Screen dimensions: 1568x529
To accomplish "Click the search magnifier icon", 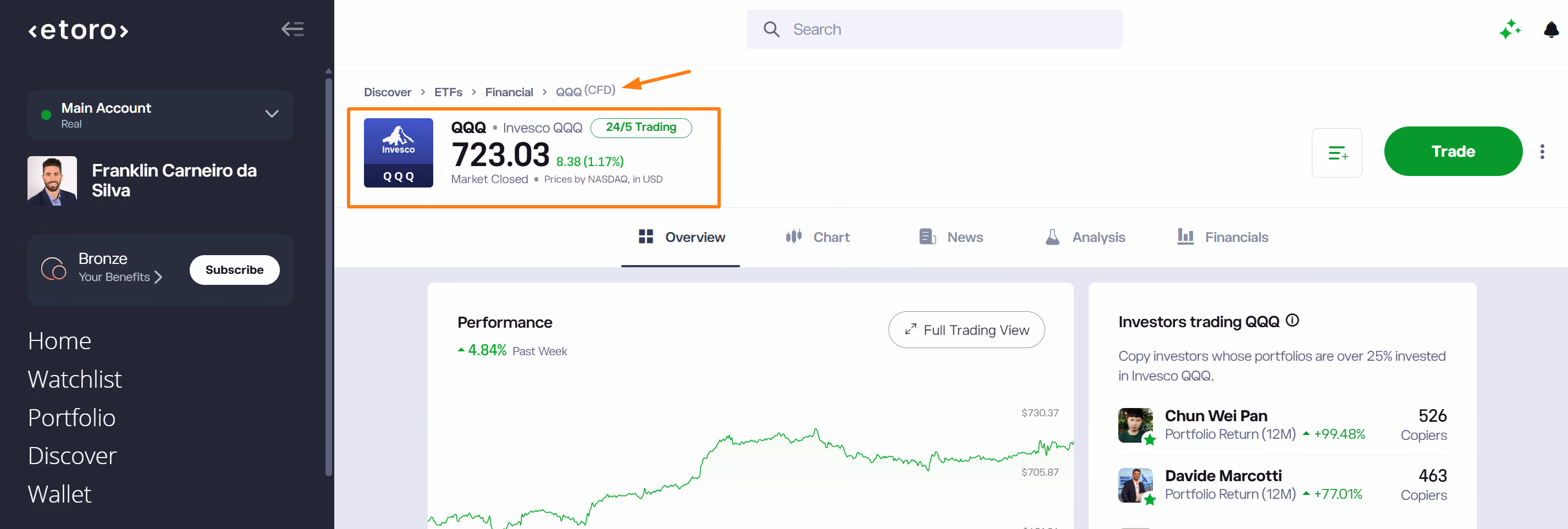I will pos(771,29).
